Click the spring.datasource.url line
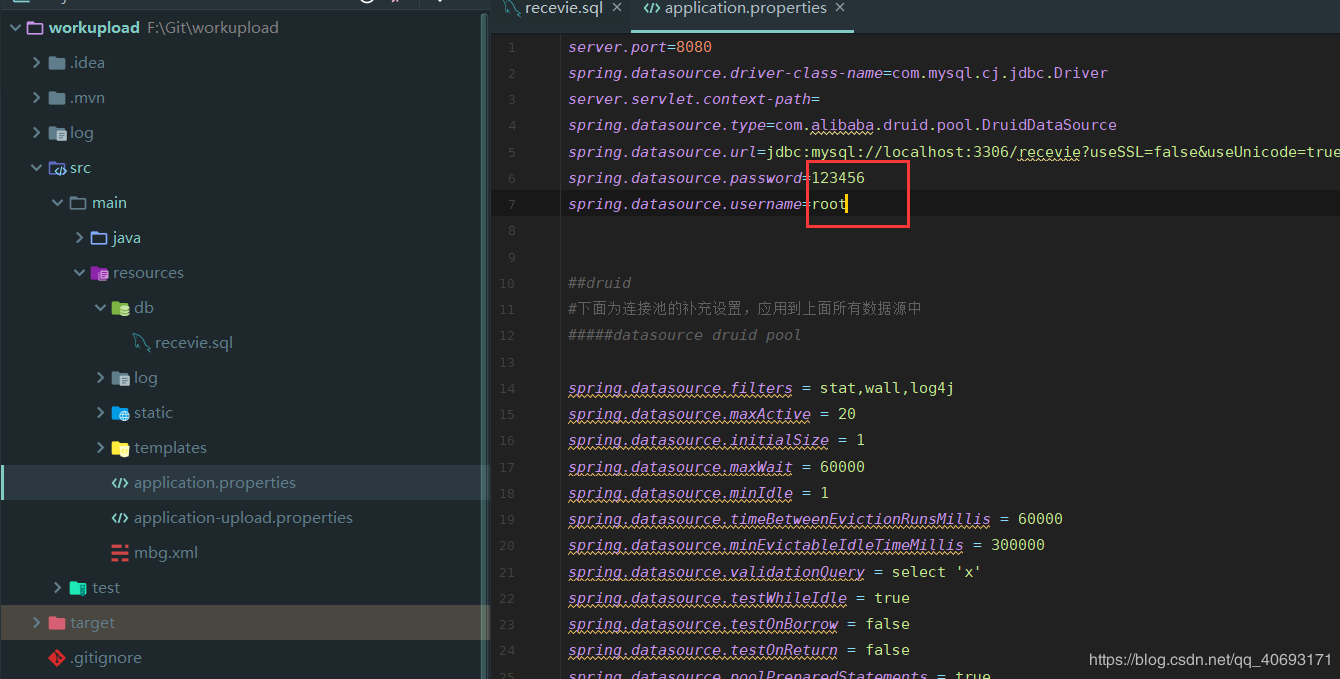 [953, 152]
